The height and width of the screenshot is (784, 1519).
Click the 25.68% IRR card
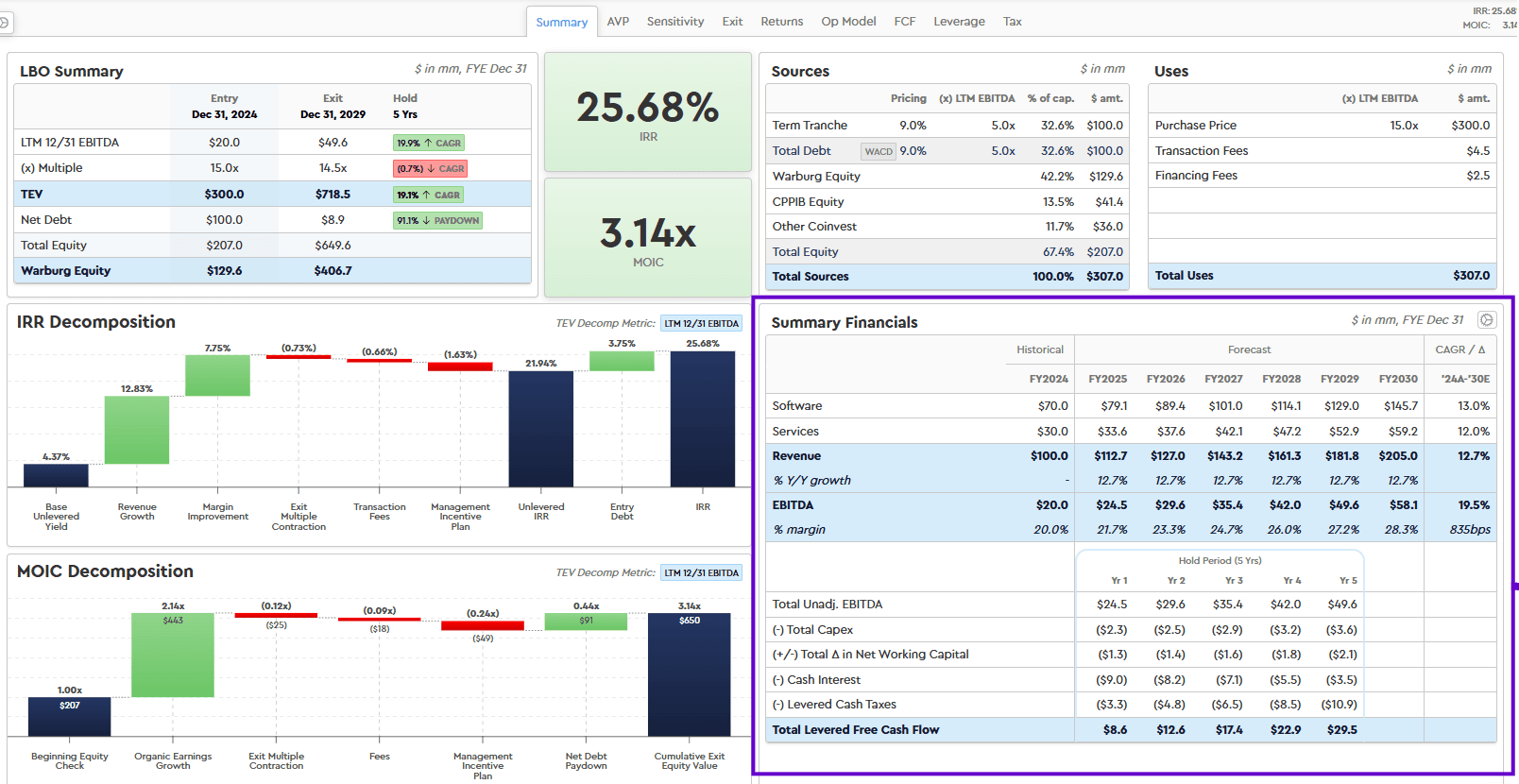pyautogui.click(x=648, y=112)
